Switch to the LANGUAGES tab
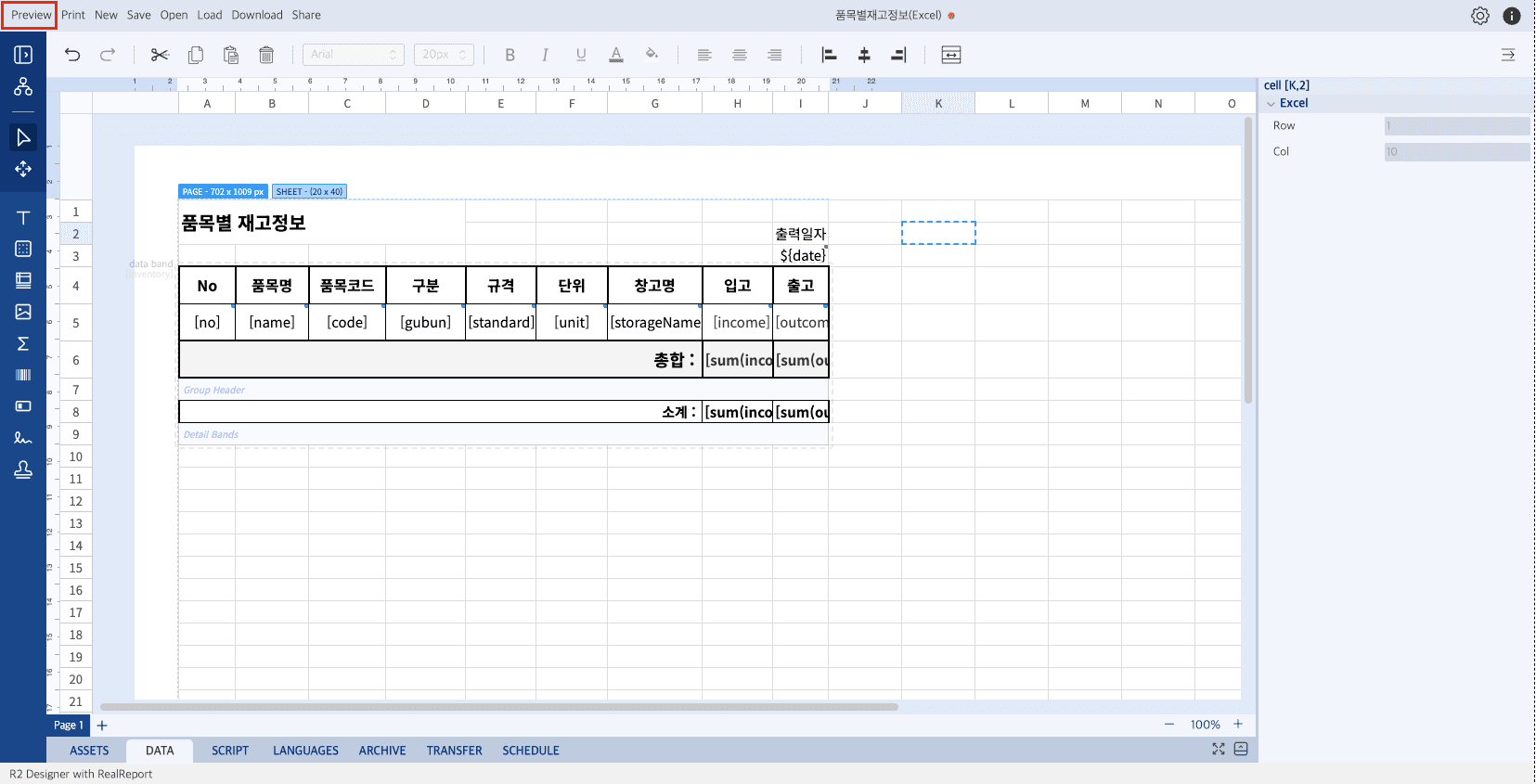The height and width of the screenshot is (784, 1536). (x=305, y=751)
